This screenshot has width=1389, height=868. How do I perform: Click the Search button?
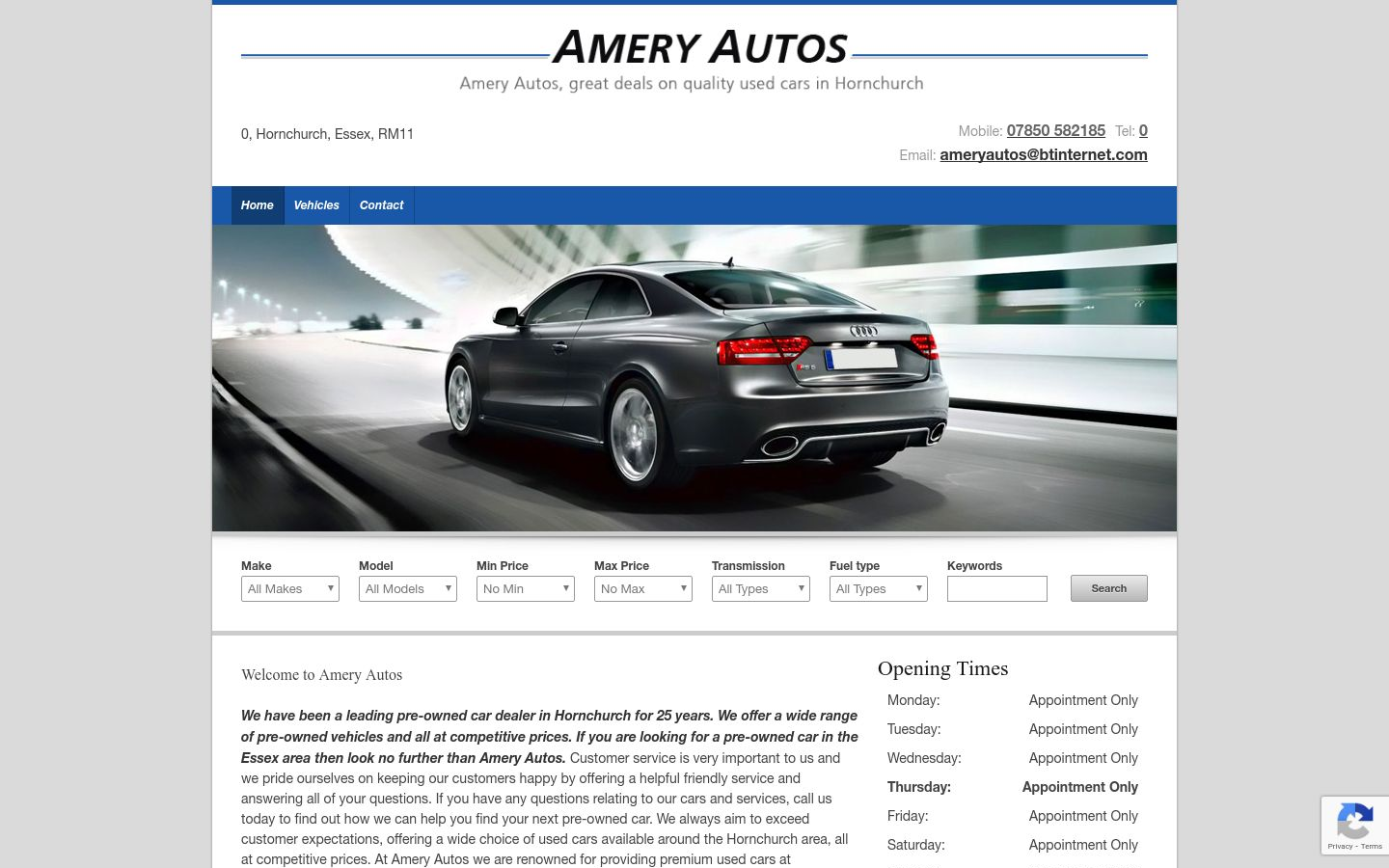[x=1109, y=588]
